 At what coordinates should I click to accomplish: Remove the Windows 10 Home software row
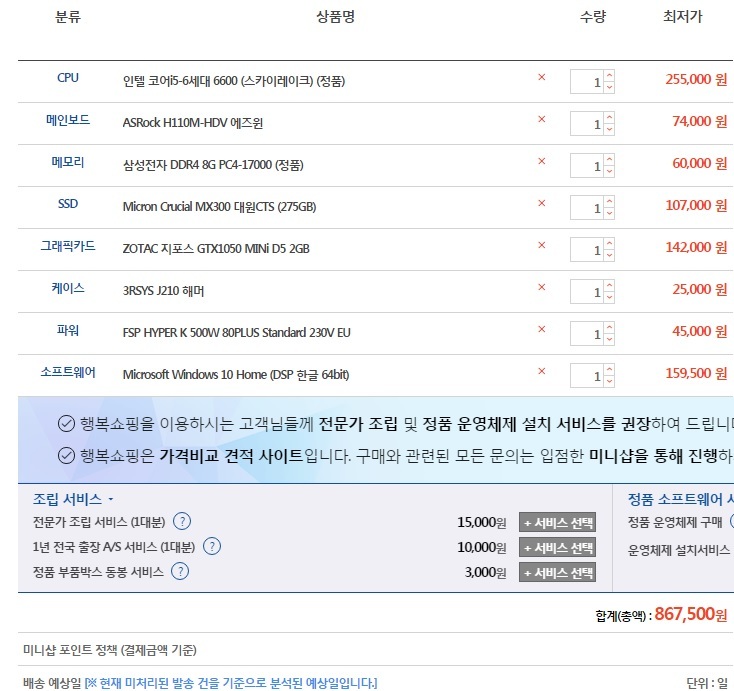click(542, 371)
